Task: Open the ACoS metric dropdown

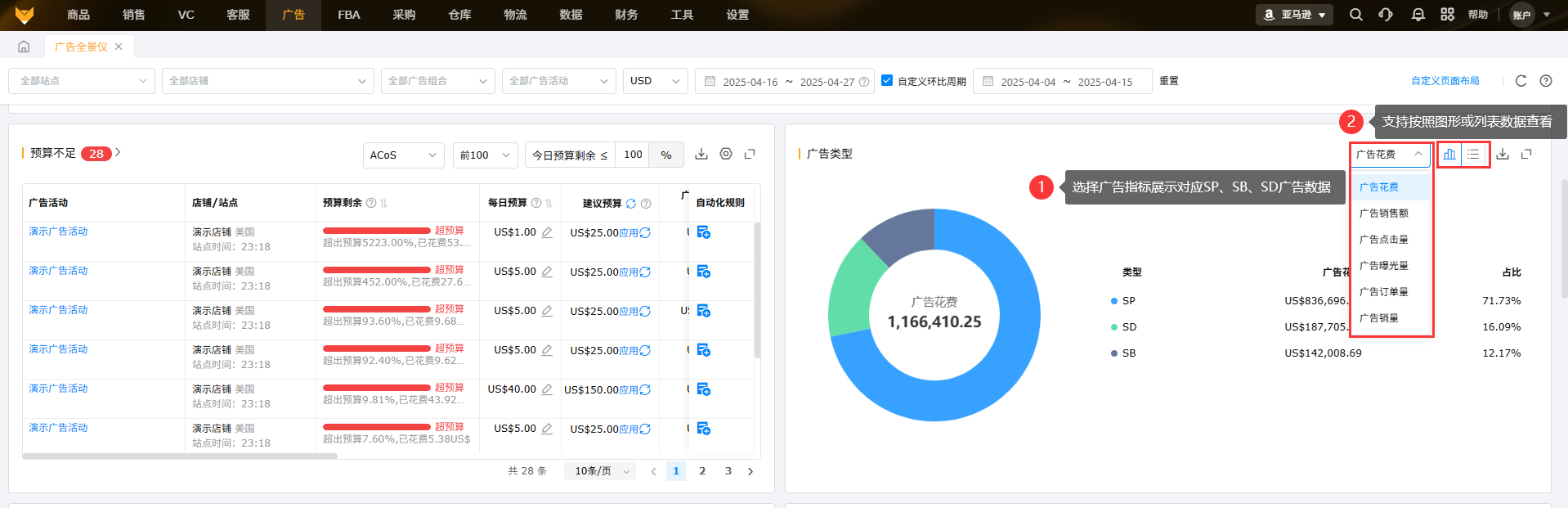Action: pyautogui.click(x=403, y=155)
